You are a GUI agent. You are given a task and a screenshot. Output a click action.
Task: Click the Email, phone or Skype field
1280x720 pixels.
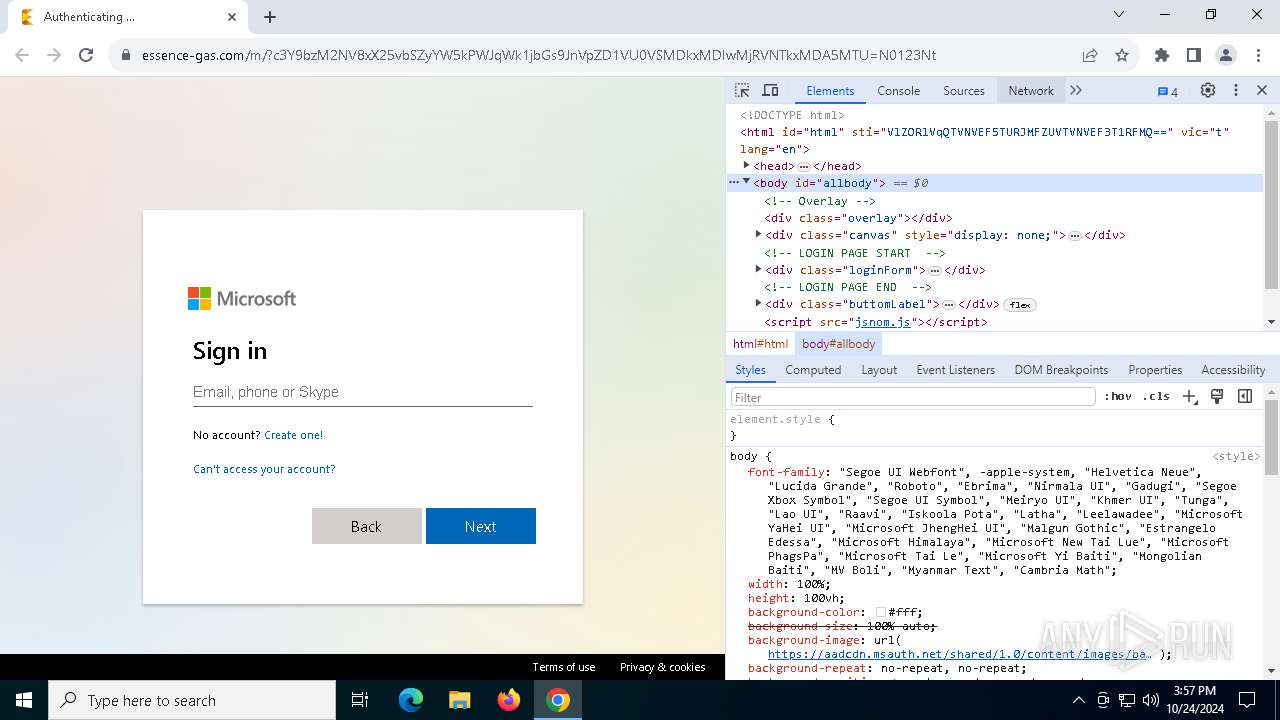362,392
